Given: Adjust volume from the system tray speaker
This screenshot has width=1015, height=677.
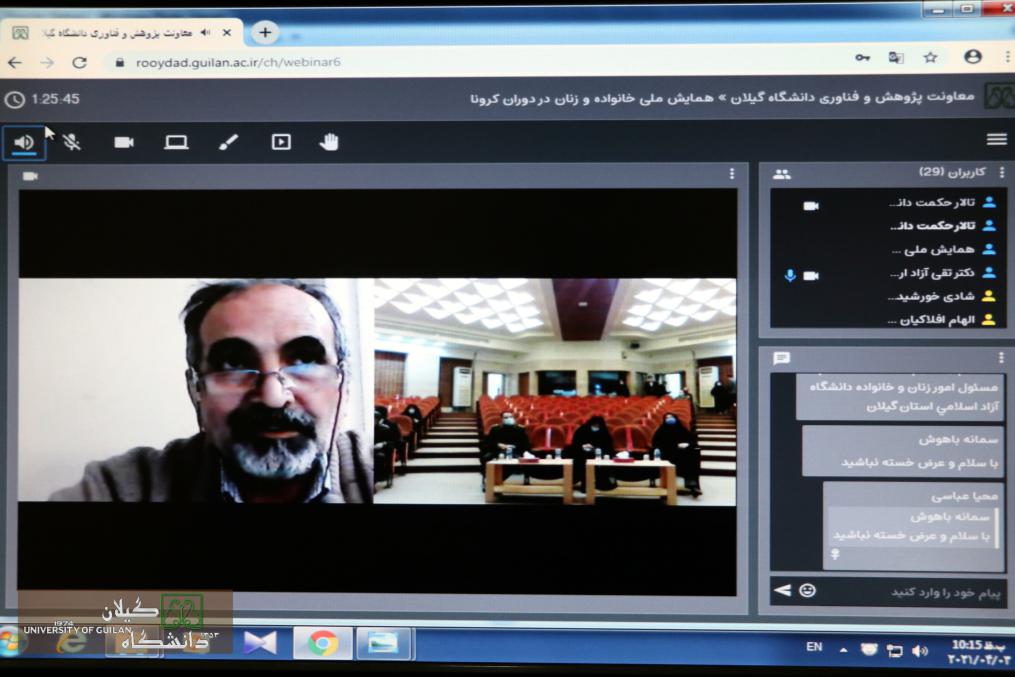Looking at the screenshot, I should 919,651.
